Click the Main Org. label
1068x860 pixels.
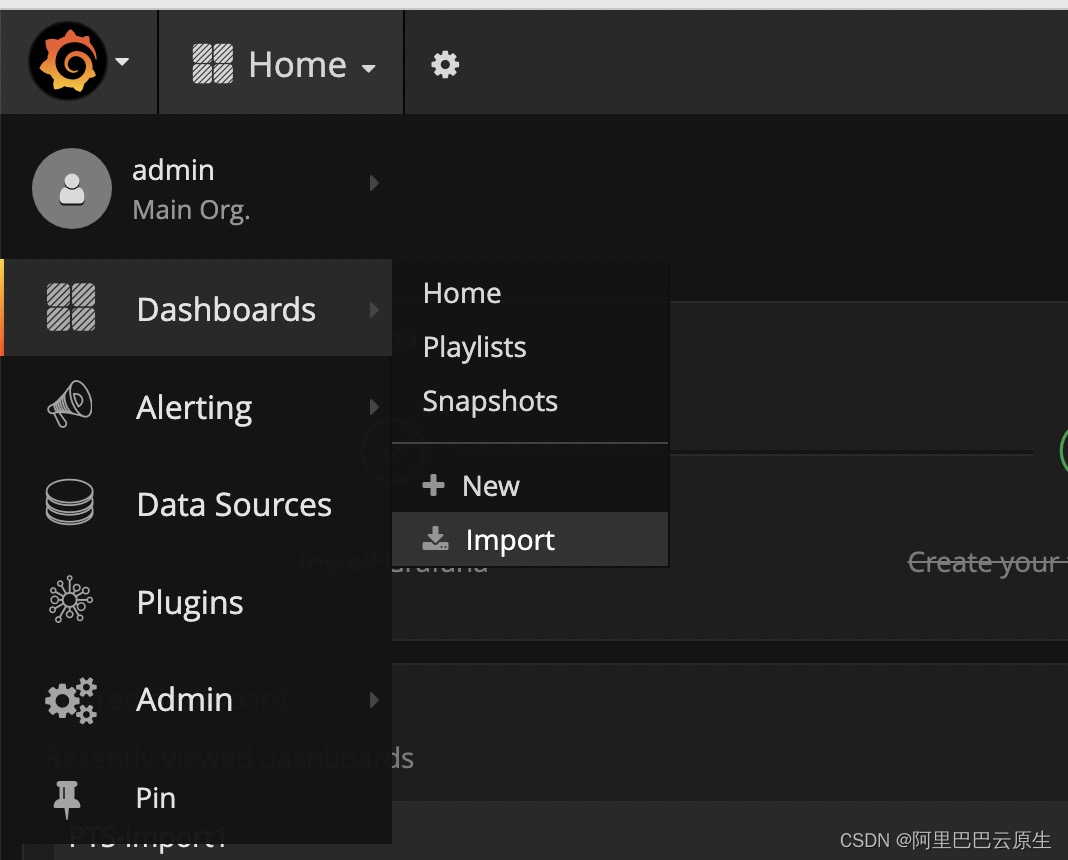[191, 210]
